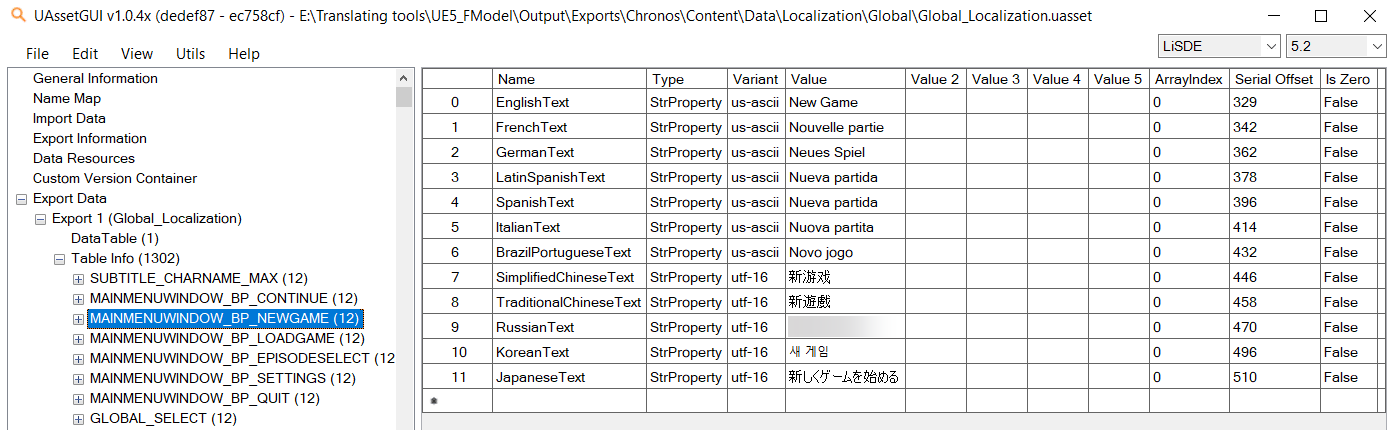Click the German text value cell
The image size is (1394, 430).
[x=845, y=152]
